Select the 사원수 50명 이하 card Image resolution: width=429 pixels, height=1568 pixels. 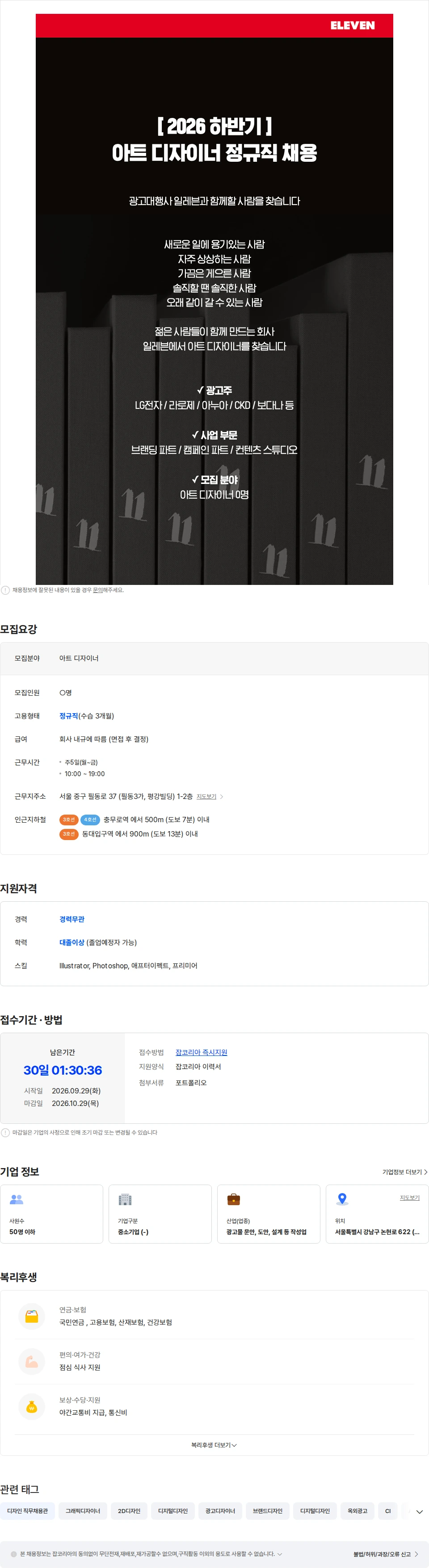[52, 1214]
